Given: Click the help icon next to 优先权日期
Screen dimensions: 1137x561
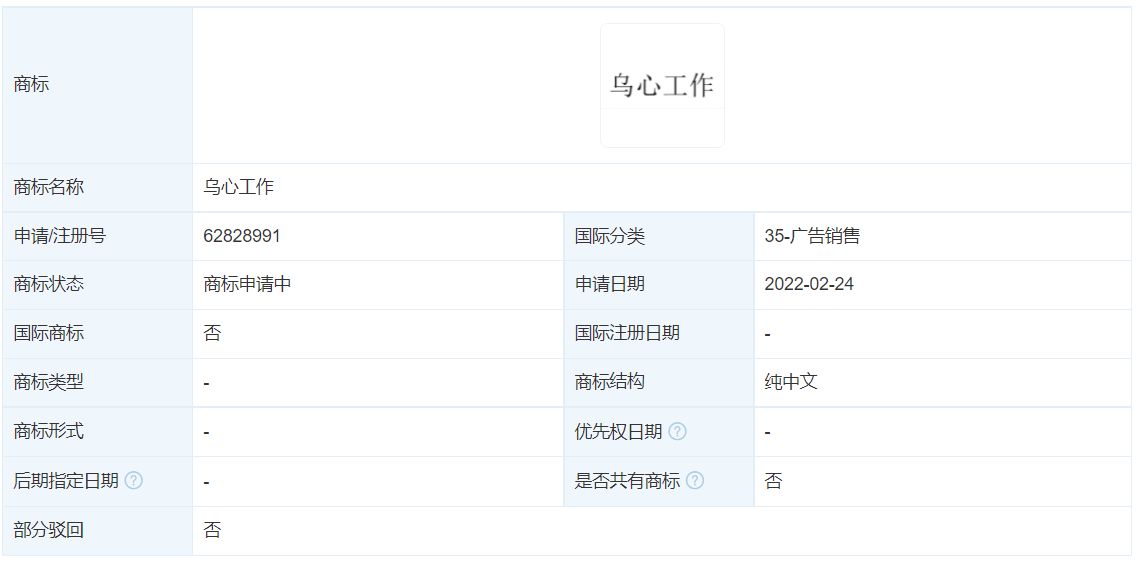Looking at the screenshot, I should click(677, 432).
